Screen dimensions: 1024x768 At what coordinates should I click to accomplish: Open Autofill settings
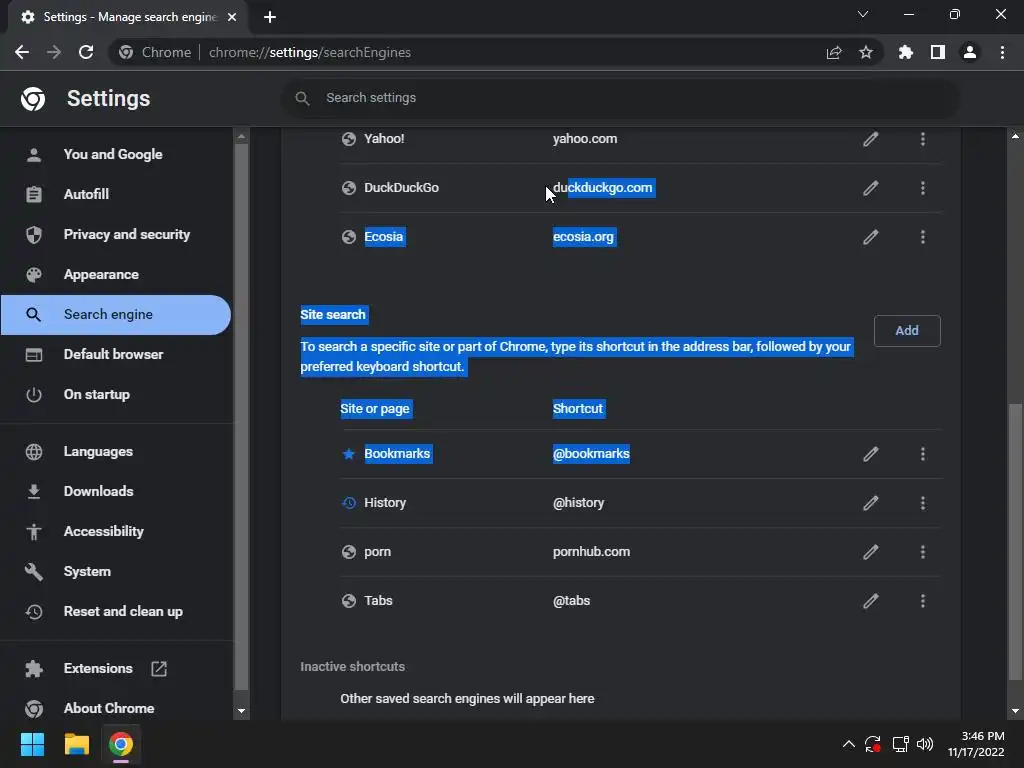[115, 195]
